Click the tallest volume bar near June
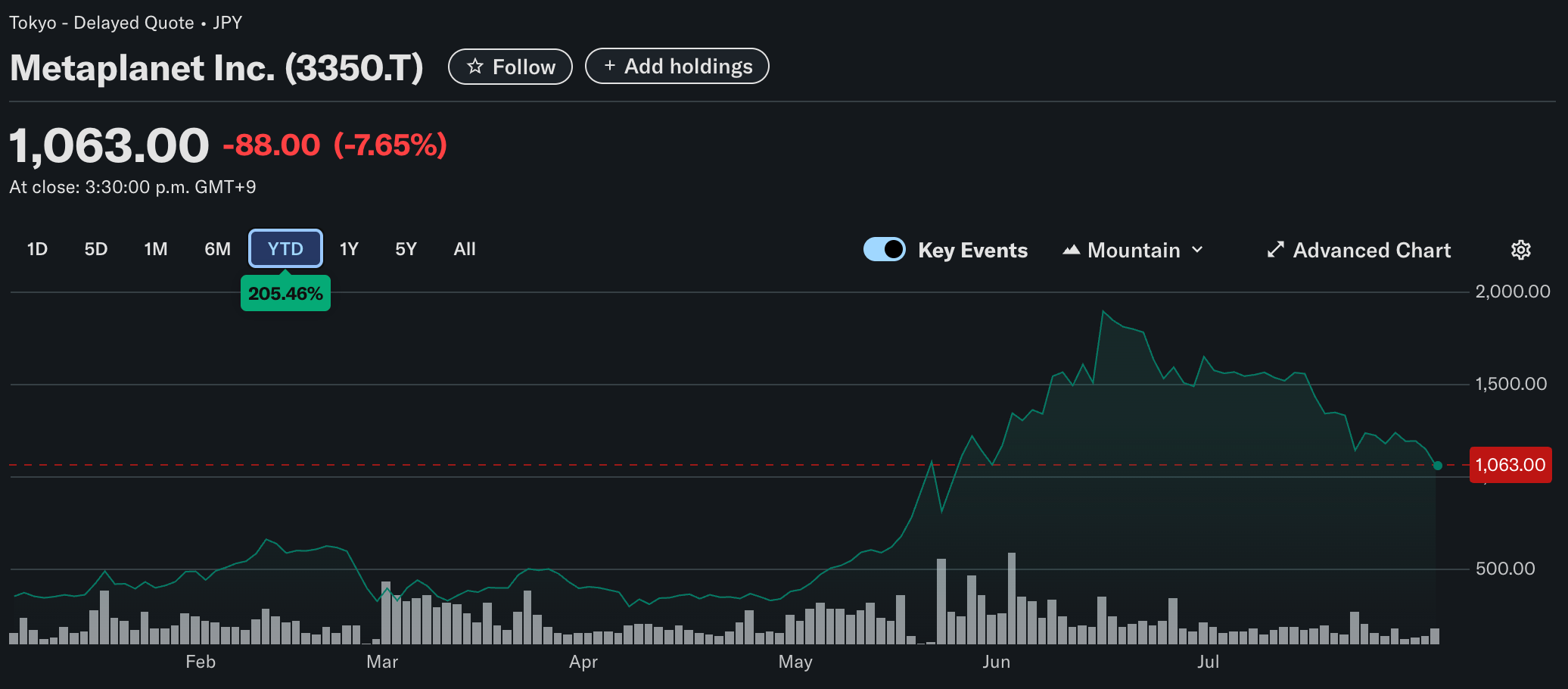The image size is (1568, 689). coord(1012,598)
